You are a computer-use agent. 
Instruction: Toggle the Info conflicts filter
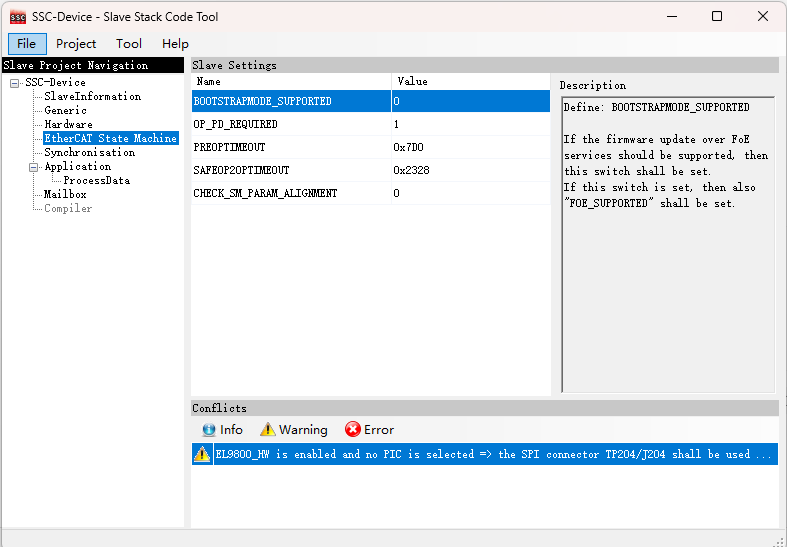click(222, 430)
